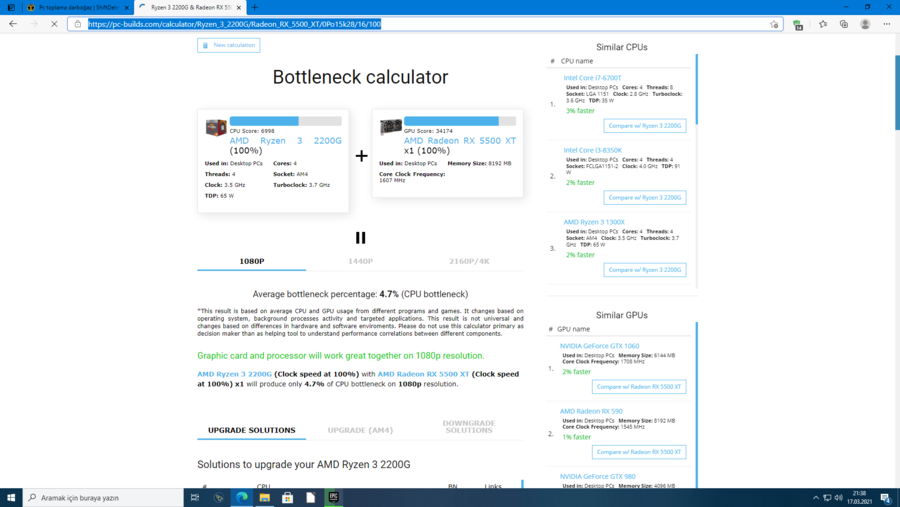Add page to favorites star icon
Image resolution: width=900 pixels, height=507 pixels.
coord(774,24)
